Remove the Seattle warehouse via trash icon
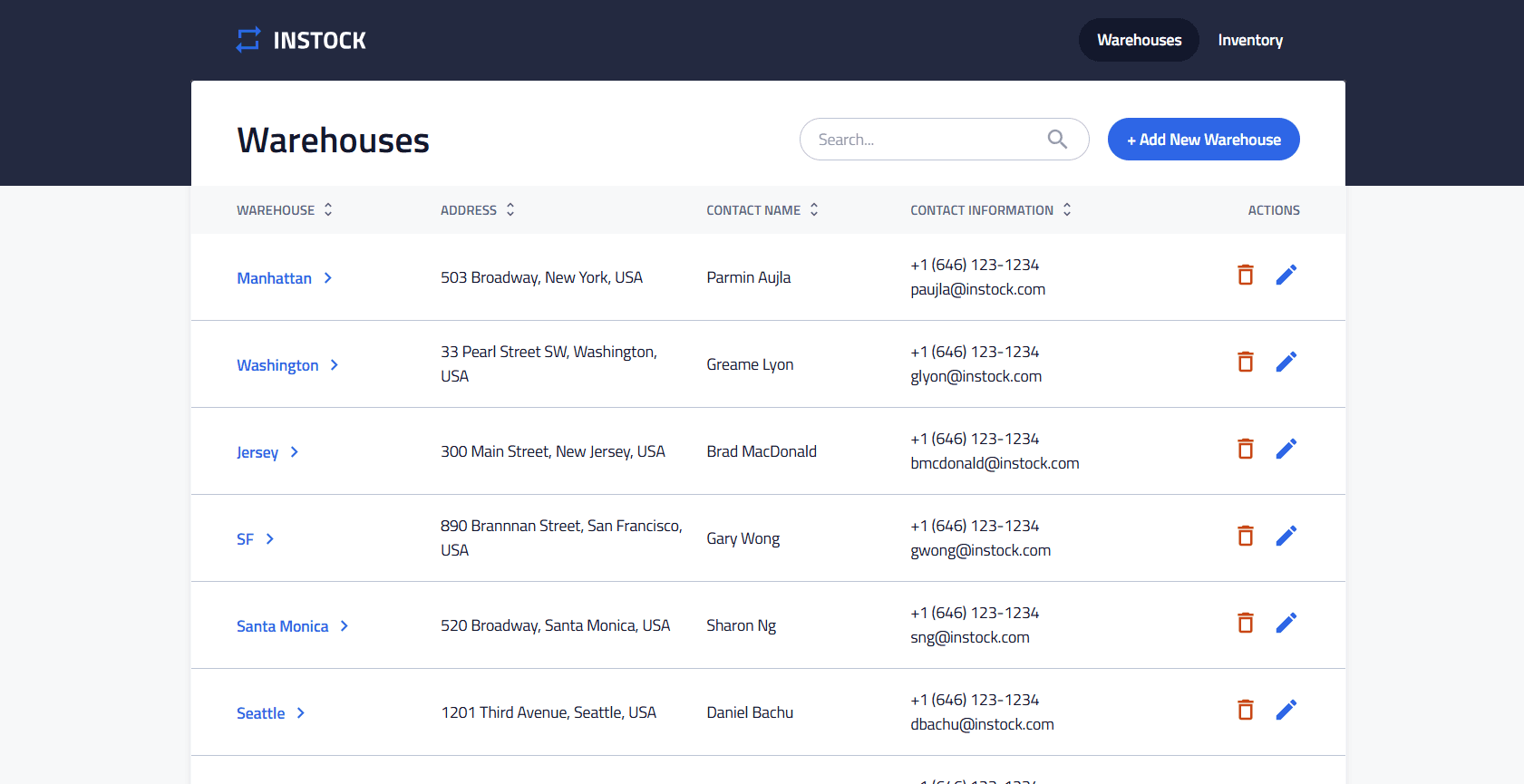The height and width of the screenshot is (784, 1524). (x=1245, y=710)
